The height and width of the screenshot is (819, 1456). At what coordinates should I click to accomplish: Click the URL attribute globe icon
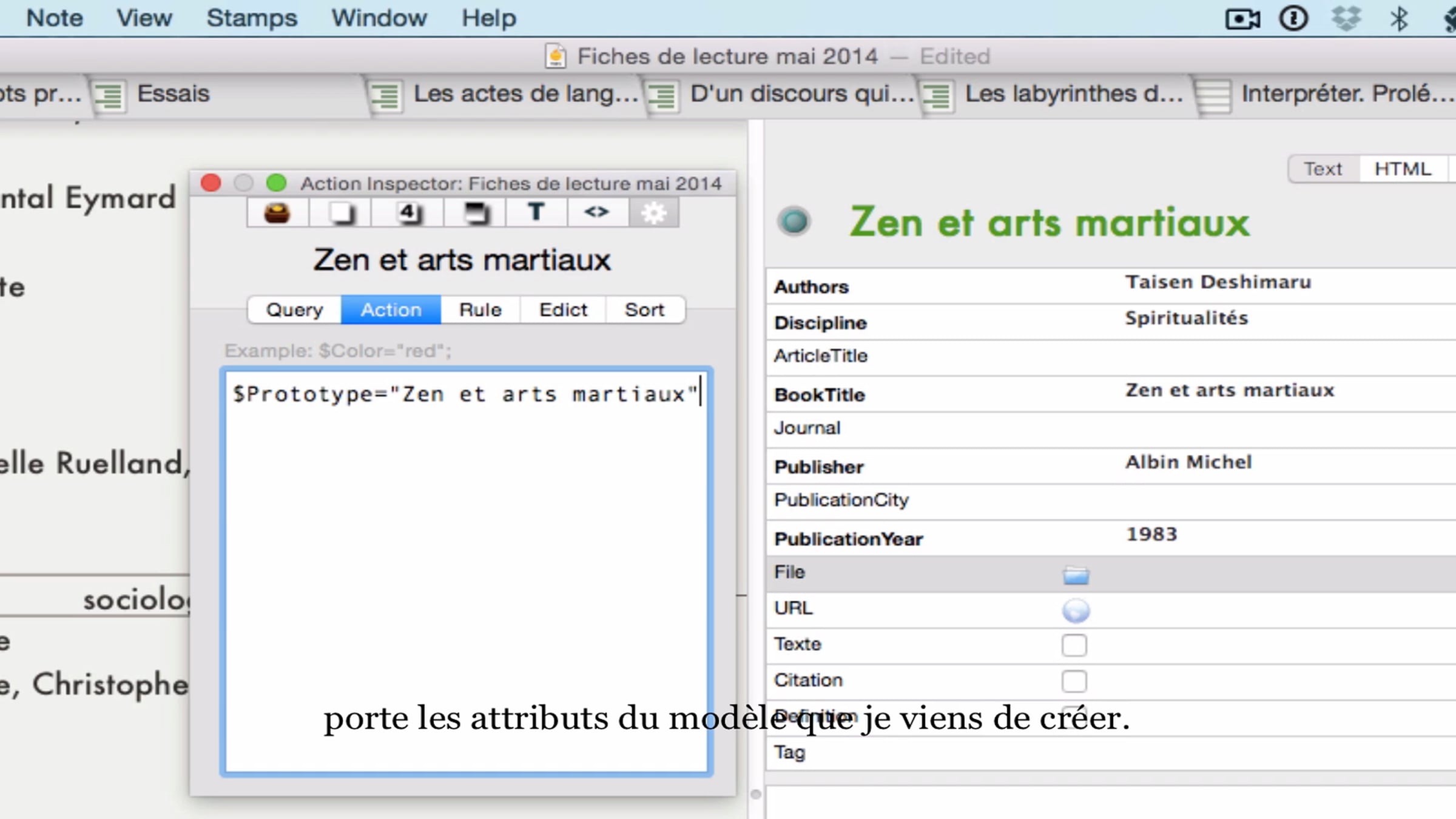[1076, 610]
